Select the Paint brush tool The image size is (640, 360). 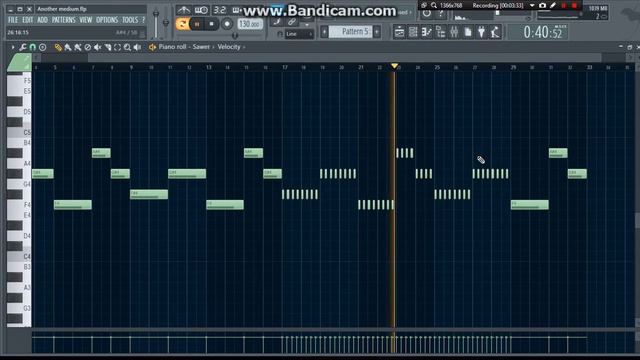pos(68,47)
